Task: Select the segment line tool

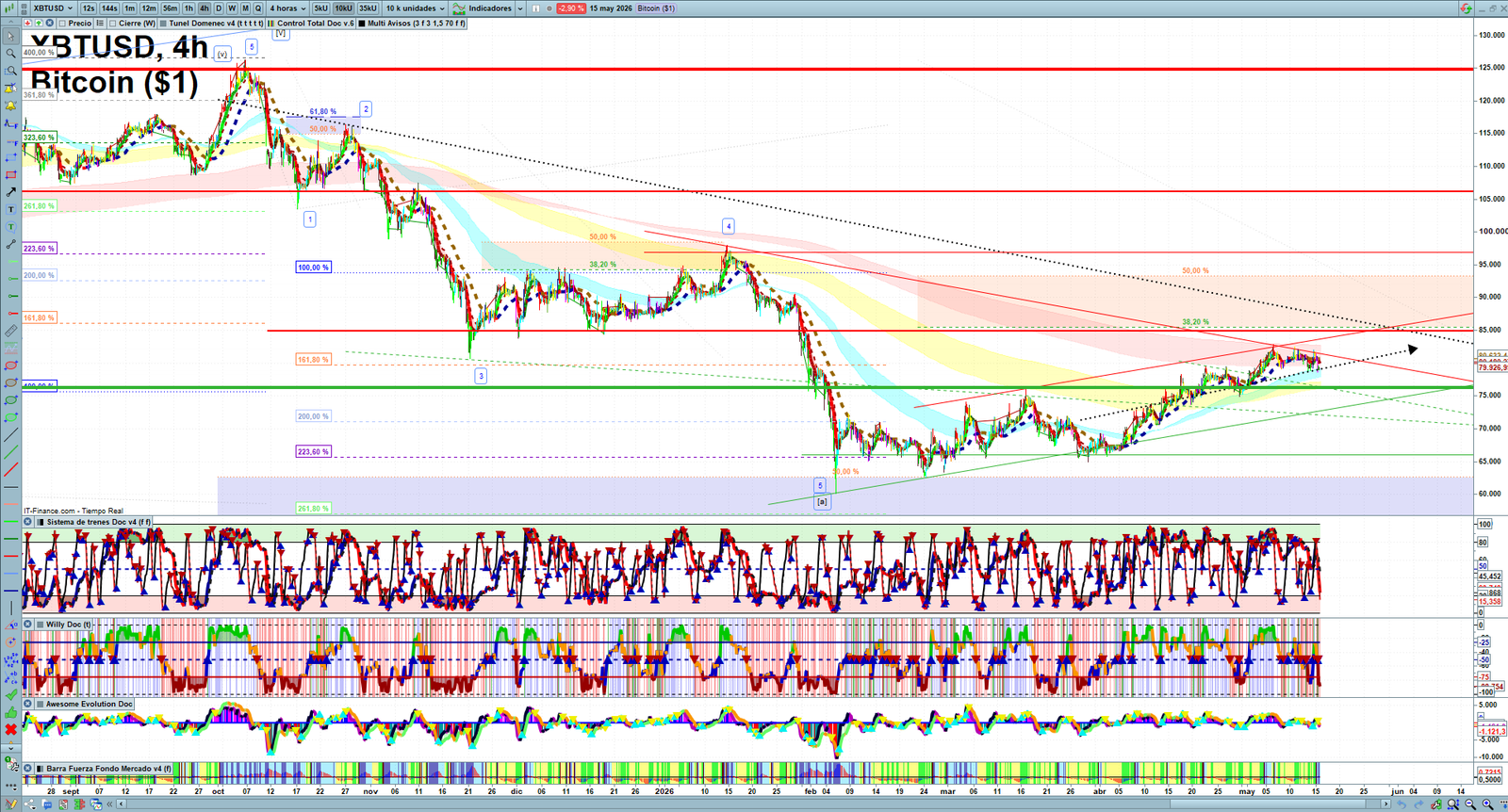Action: tap(10, 244)
